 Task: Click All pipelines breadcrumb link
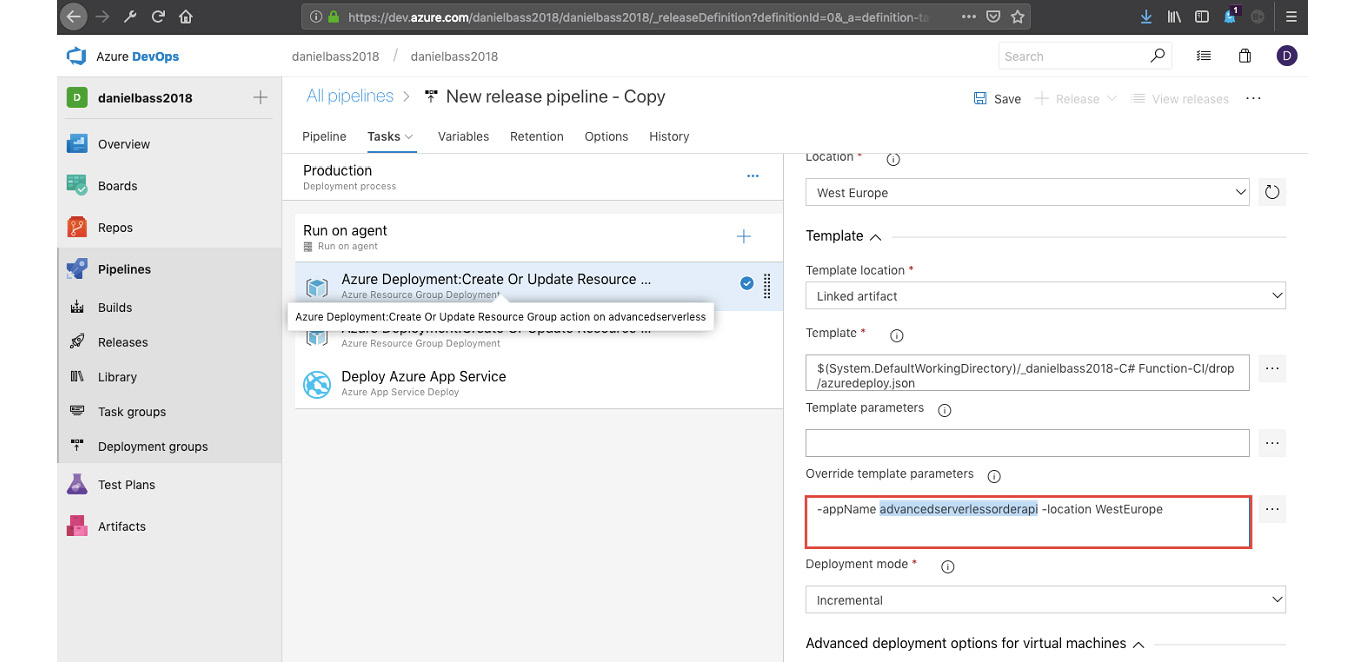click(350, 96)
